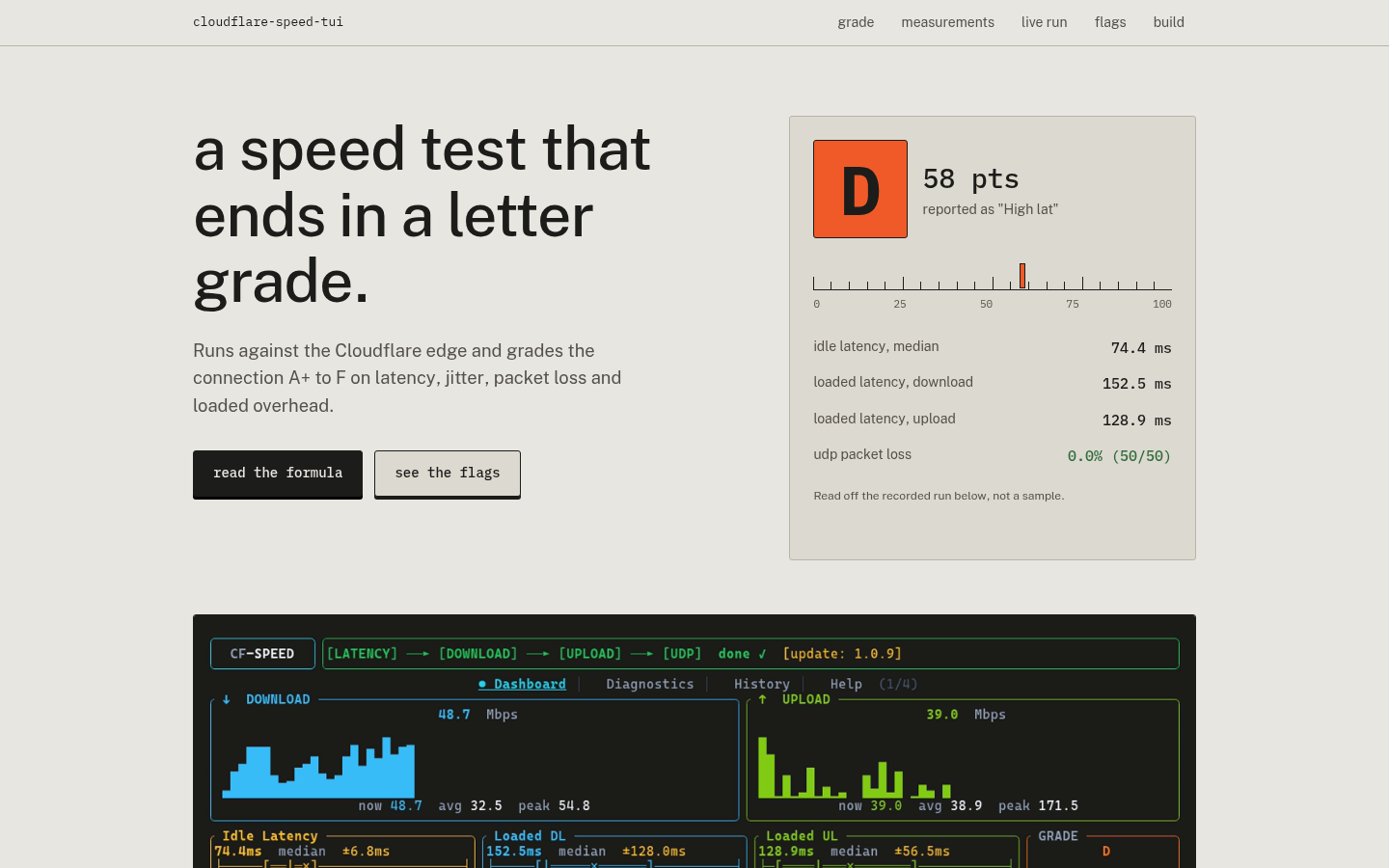Click the upload arrow icon beside UPLOAD
1389x868 pixels.
(762, 699)
